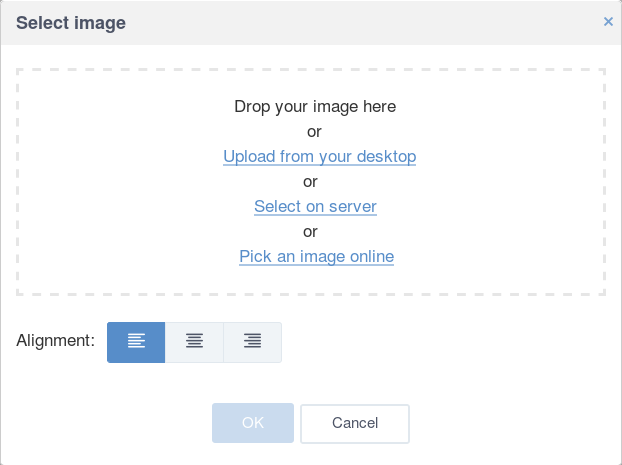Viewport: 622px width, 465px height.
Task: Dismiss dialog using the Cancel button
Action: pyautogui.click(x=355, y=424)
